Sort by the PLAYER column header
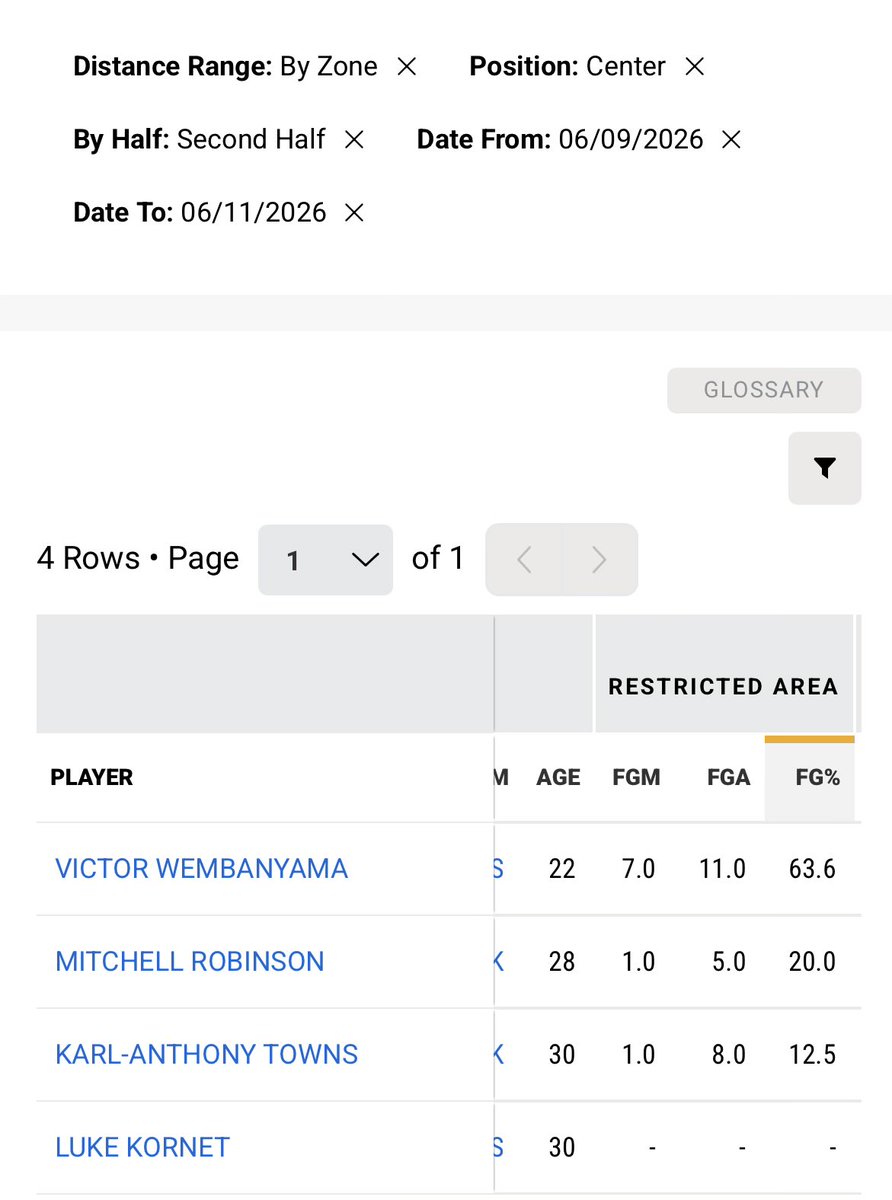The width and height of the screenshot is (892, 1200). tap(92, 778)
